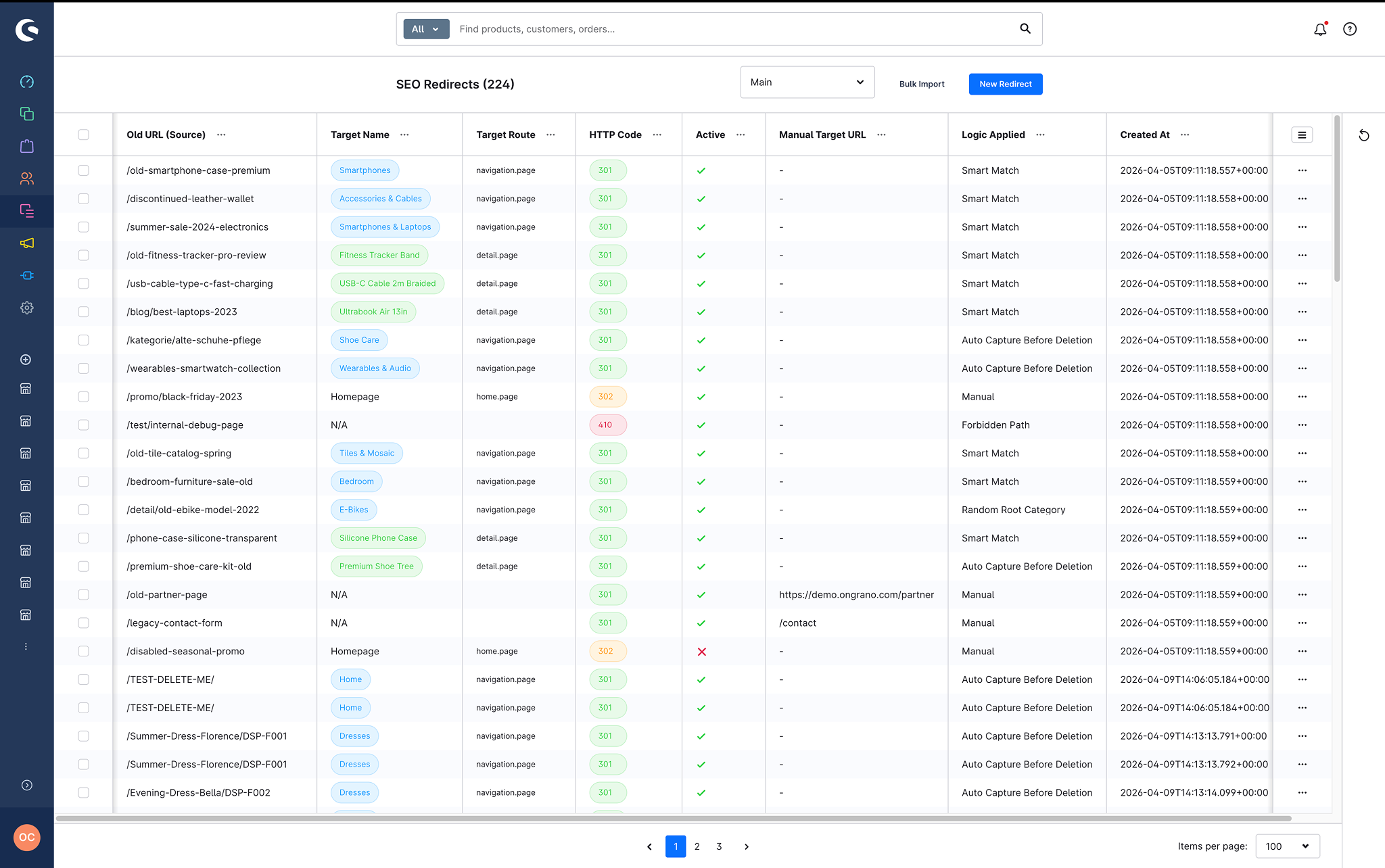Click the New Redirect button
The width and height of the screenshot is (1385, 868).
1006,84
